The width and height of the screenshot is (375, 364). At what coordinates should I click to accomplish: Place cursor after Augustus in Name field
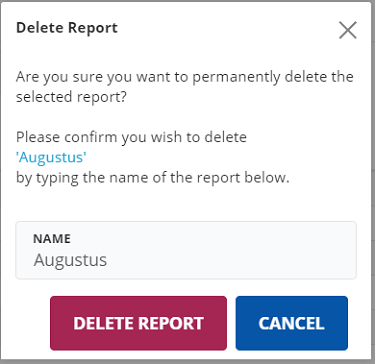pyautogui.click(x=108, y=260)
